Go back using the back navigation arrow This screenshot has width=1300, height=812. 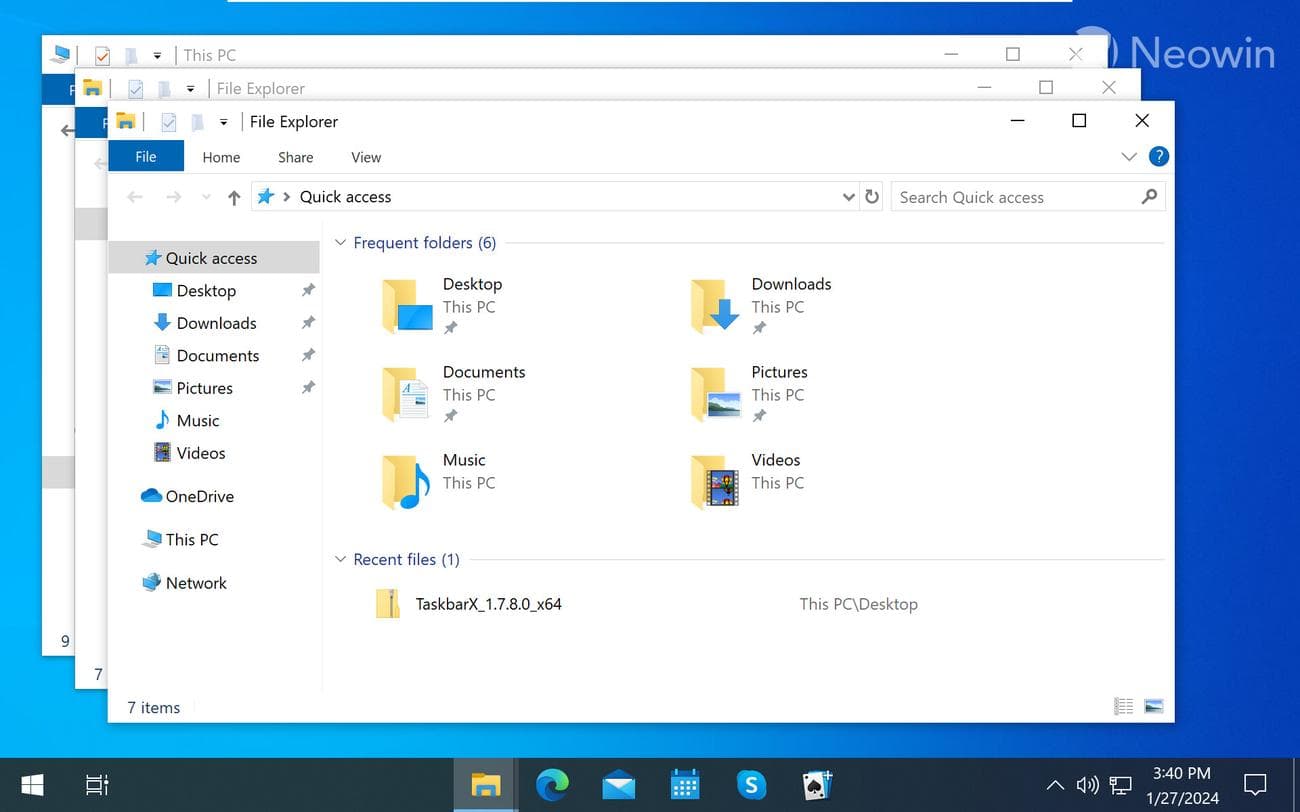135,196
